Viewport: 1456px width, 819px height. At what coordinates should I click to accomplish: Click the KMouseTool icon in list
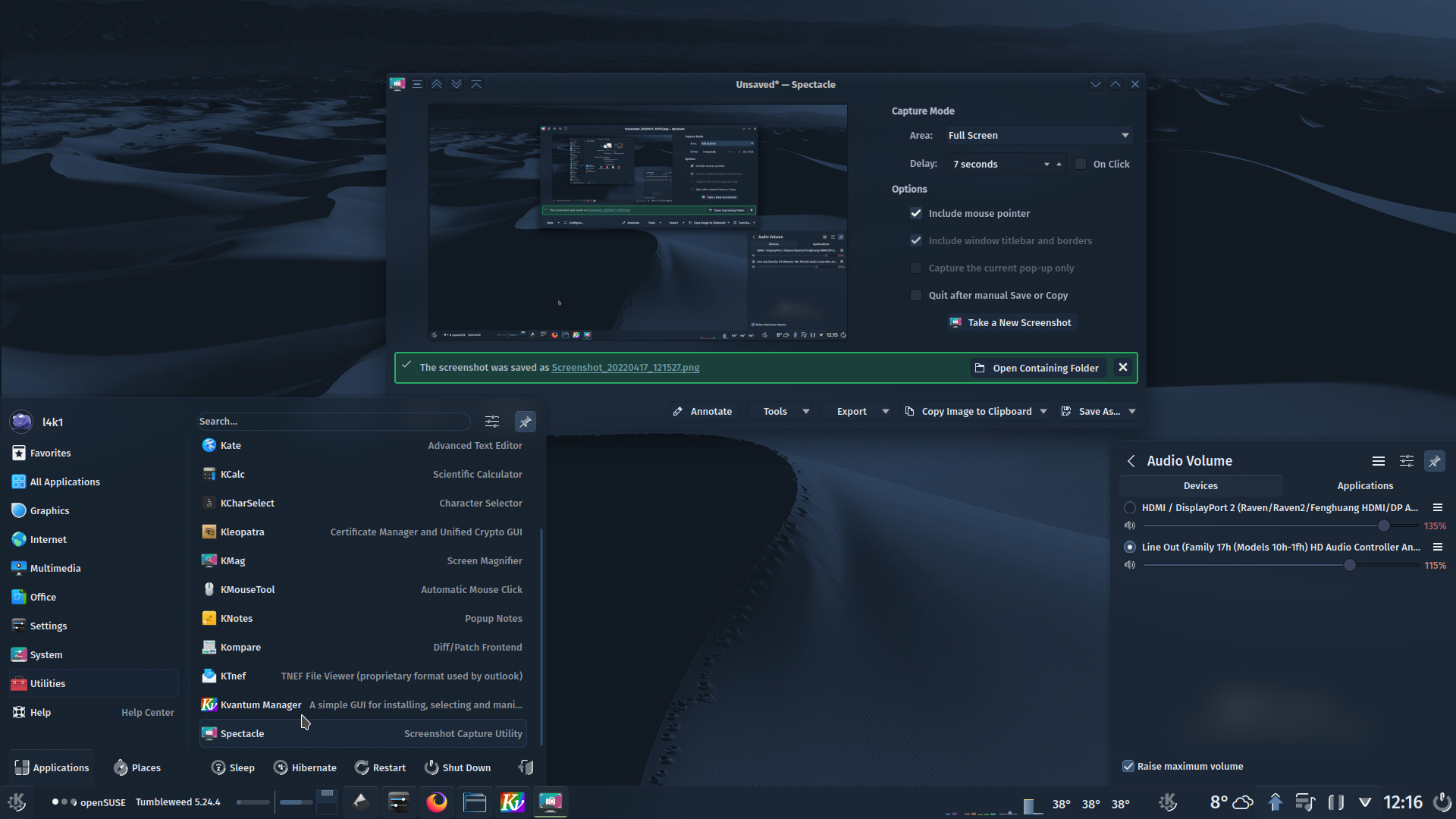[209, 589]
